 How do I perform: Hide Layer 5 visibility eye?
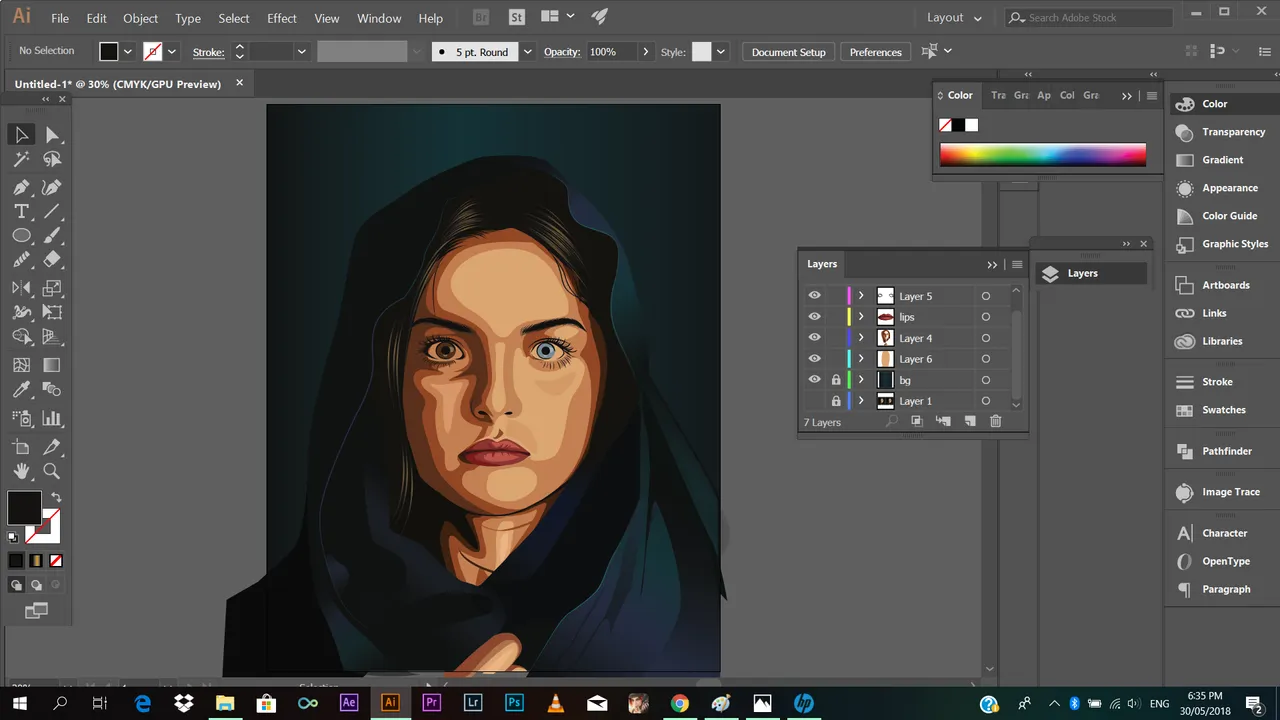(x=814, y=296)
